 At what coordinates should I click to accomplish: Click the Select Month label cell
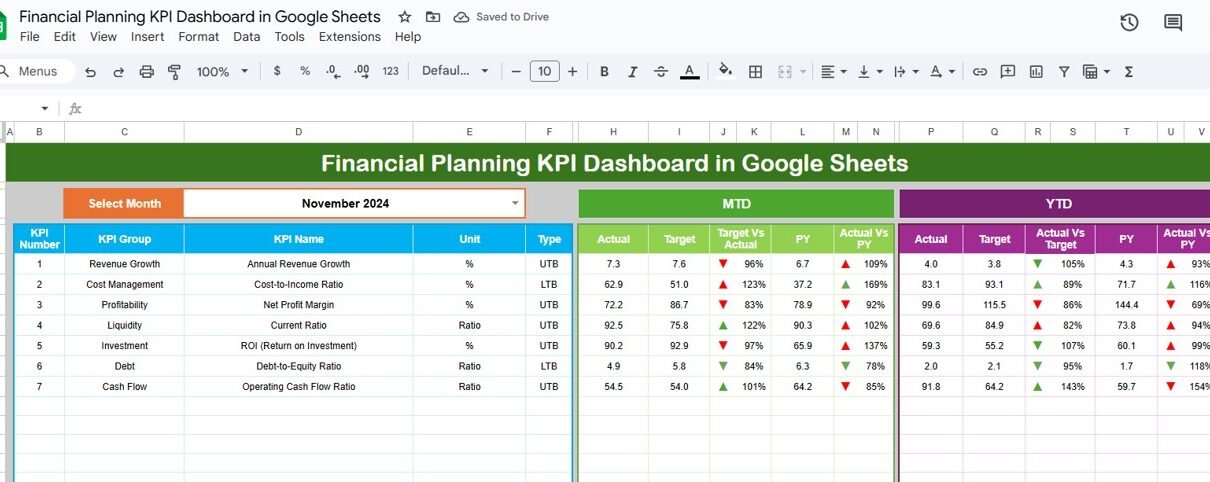124,203
